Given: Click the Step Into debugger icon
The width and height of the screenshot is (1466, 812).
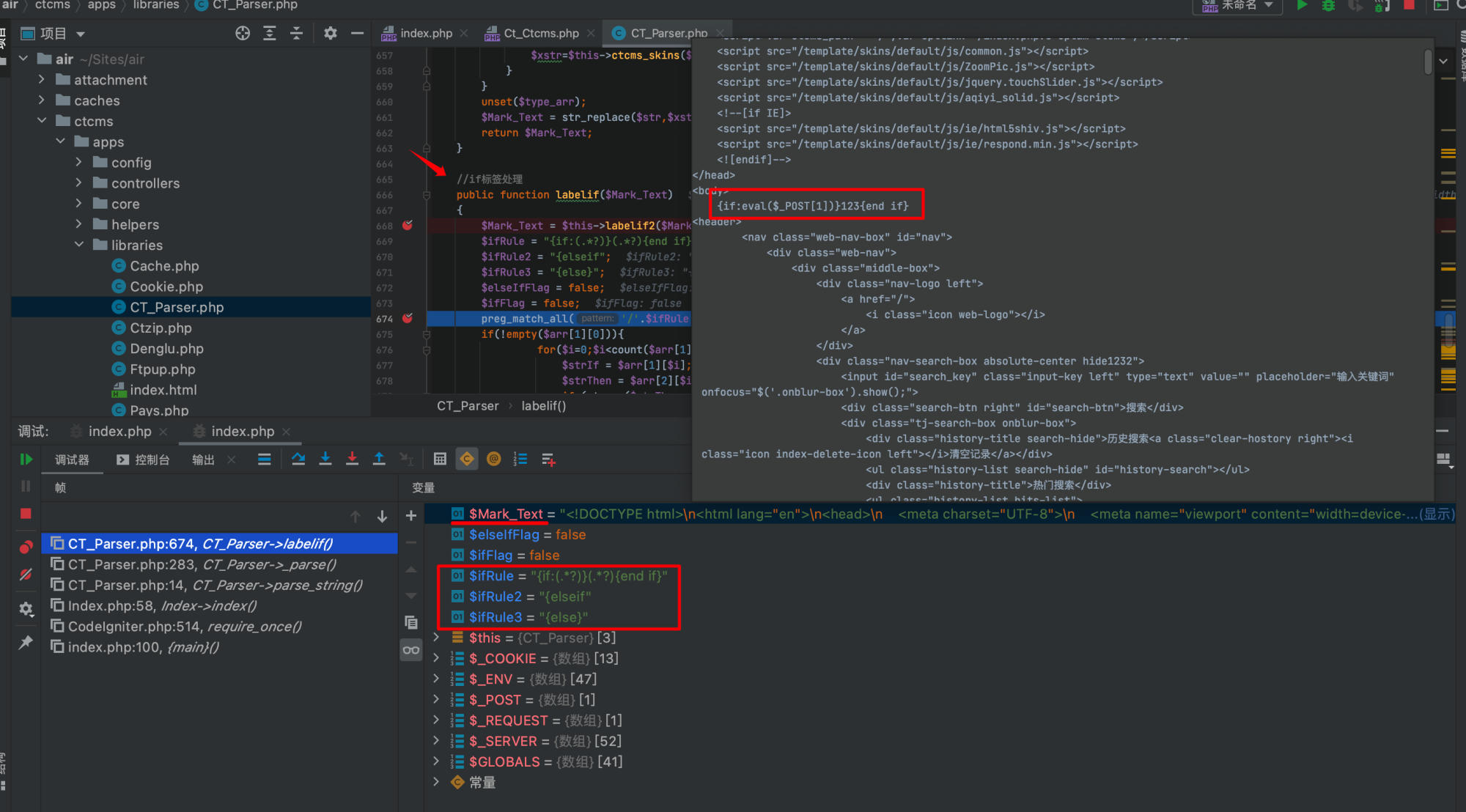Looking at the screenshot, I should [325, 459].
